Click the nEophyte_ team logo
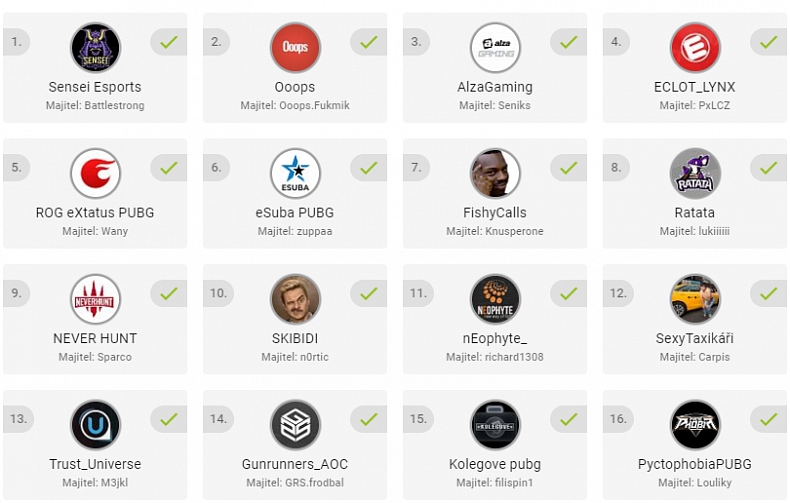This screenshot has height=503, width=790. (495, 300)
